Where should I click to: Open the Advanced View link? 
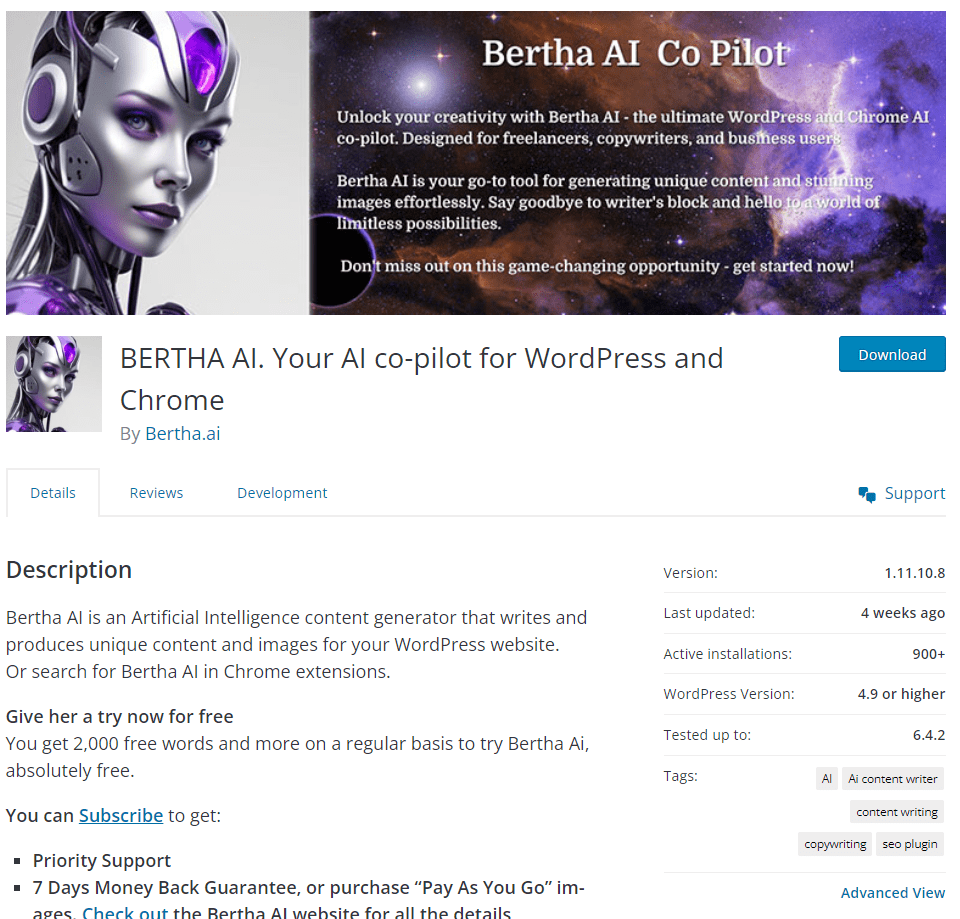893,893
